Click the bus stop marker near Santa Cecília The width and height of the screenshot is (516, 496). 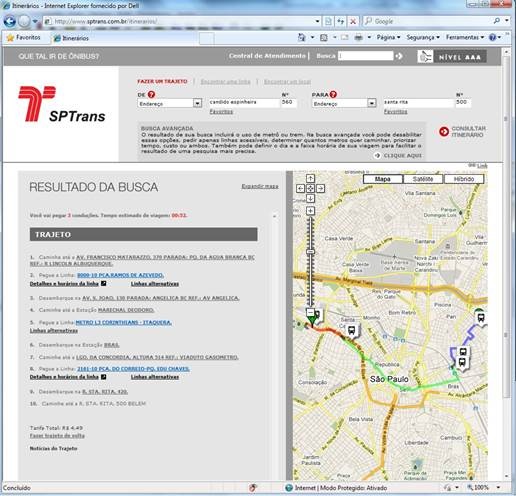coord(352,331)
